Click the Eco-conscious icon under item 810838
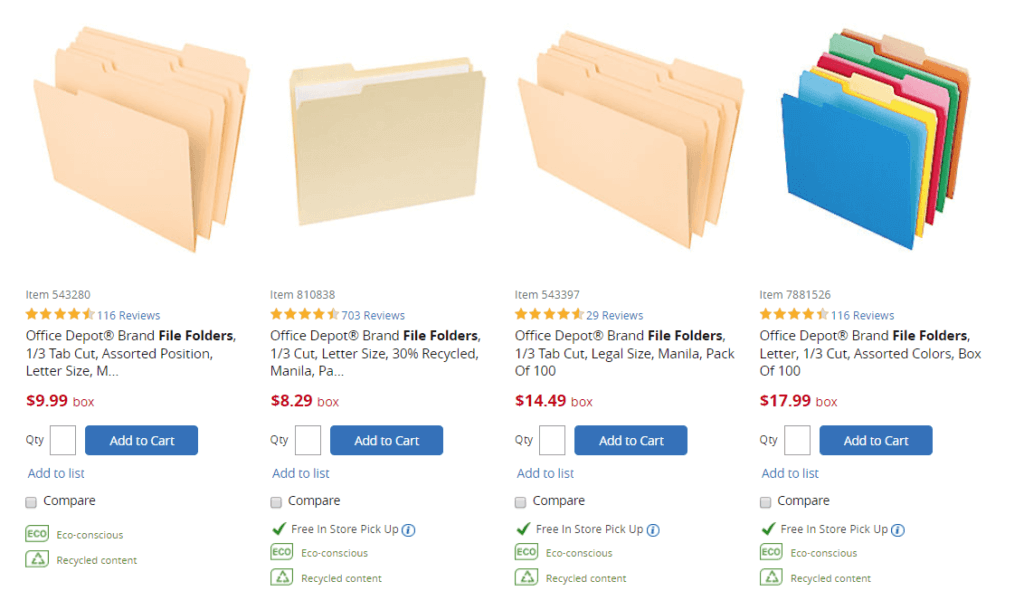The width and height of the screenshot is (1024, 610). coord(281,552)
